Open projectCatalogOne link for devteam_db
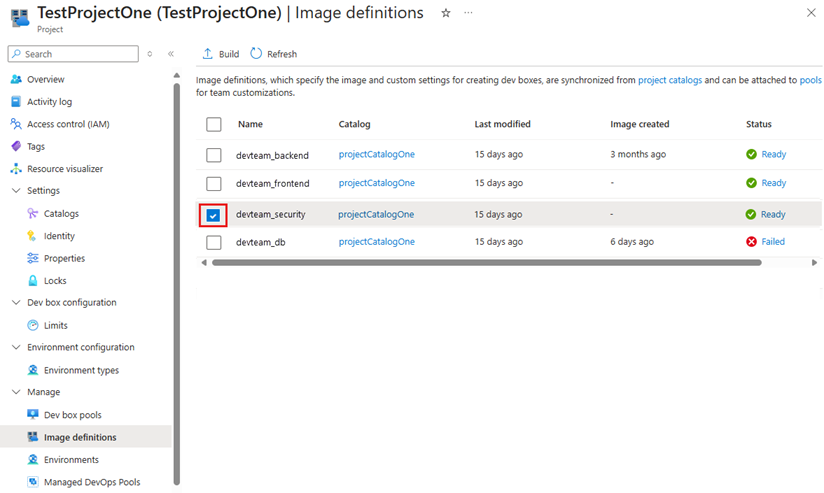Screen dimensions: 824x493 (x=376, y=242)
